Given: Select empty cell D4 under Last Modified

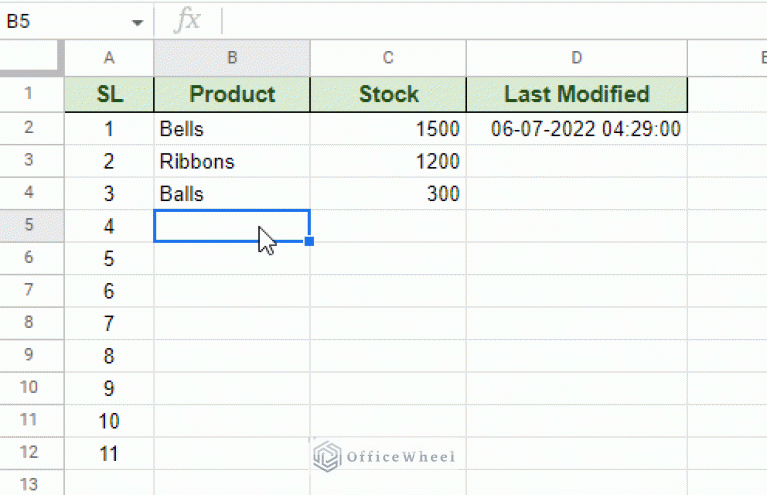Looking at the screenshot, I should 577,193.
